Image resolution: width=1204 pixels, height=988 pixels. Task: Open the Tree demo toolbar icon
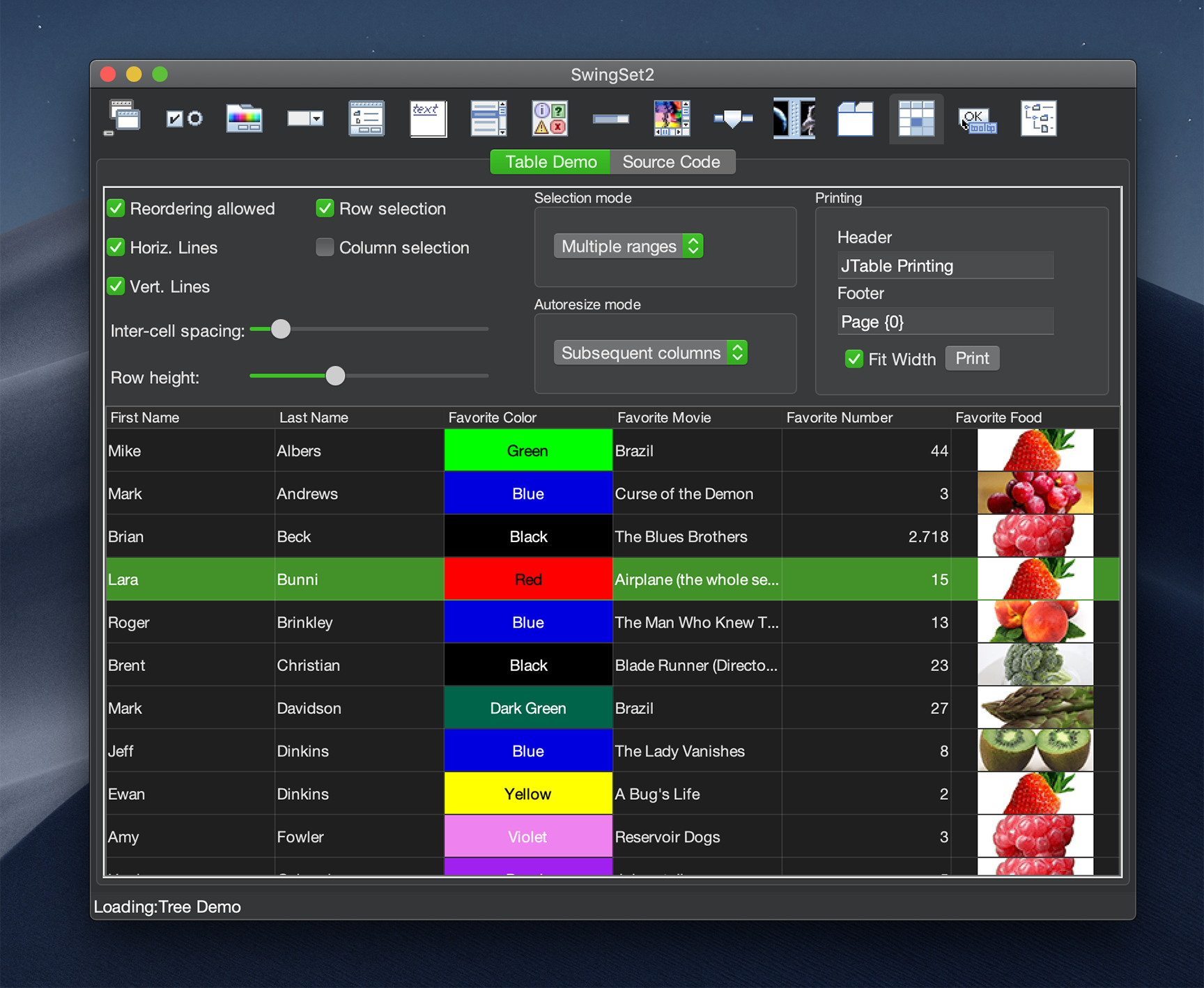[x=1038, y=118]
